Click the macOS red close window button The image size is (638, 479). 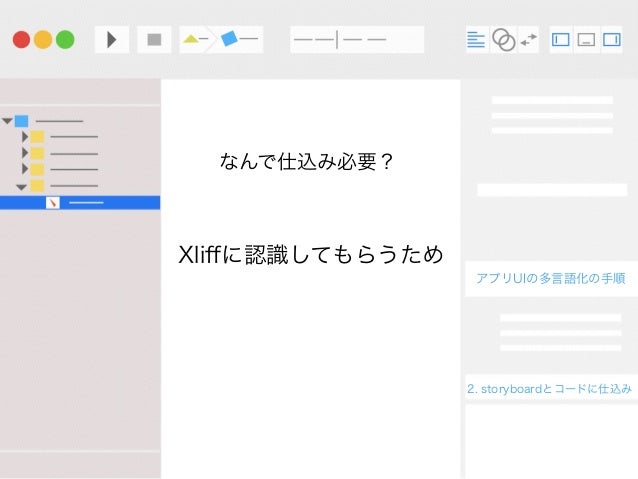pyautogui.click(x=21, y=40)
